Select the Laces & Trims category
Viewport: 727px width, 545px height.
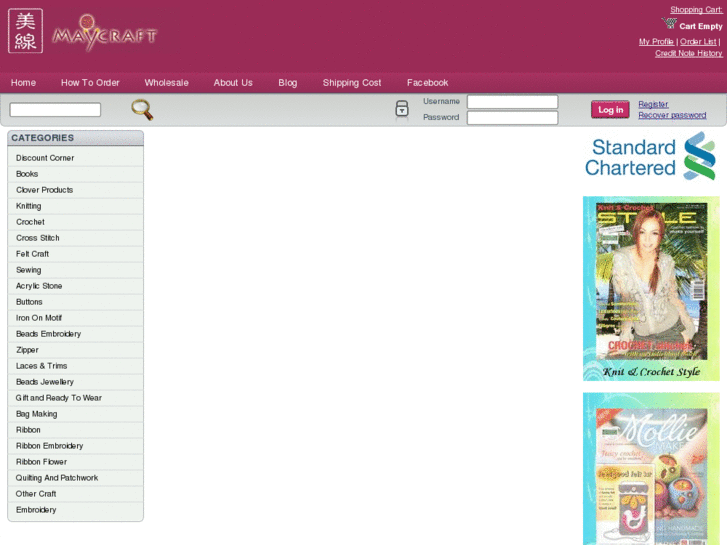(76, 366)
